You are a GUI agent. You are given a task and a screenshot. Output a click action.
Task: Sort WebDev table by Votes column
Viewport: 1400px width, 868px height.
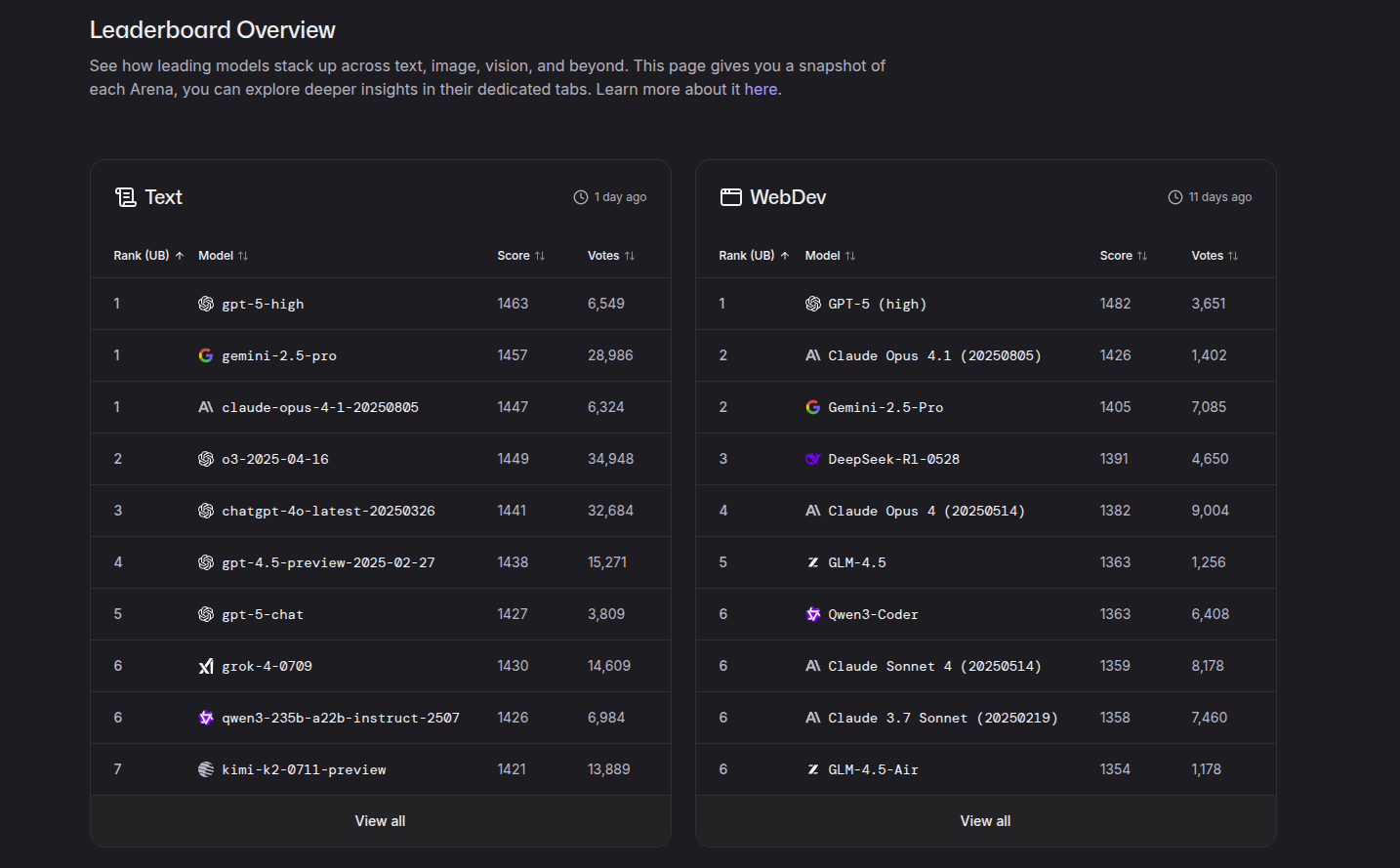tap(1215, 256)
